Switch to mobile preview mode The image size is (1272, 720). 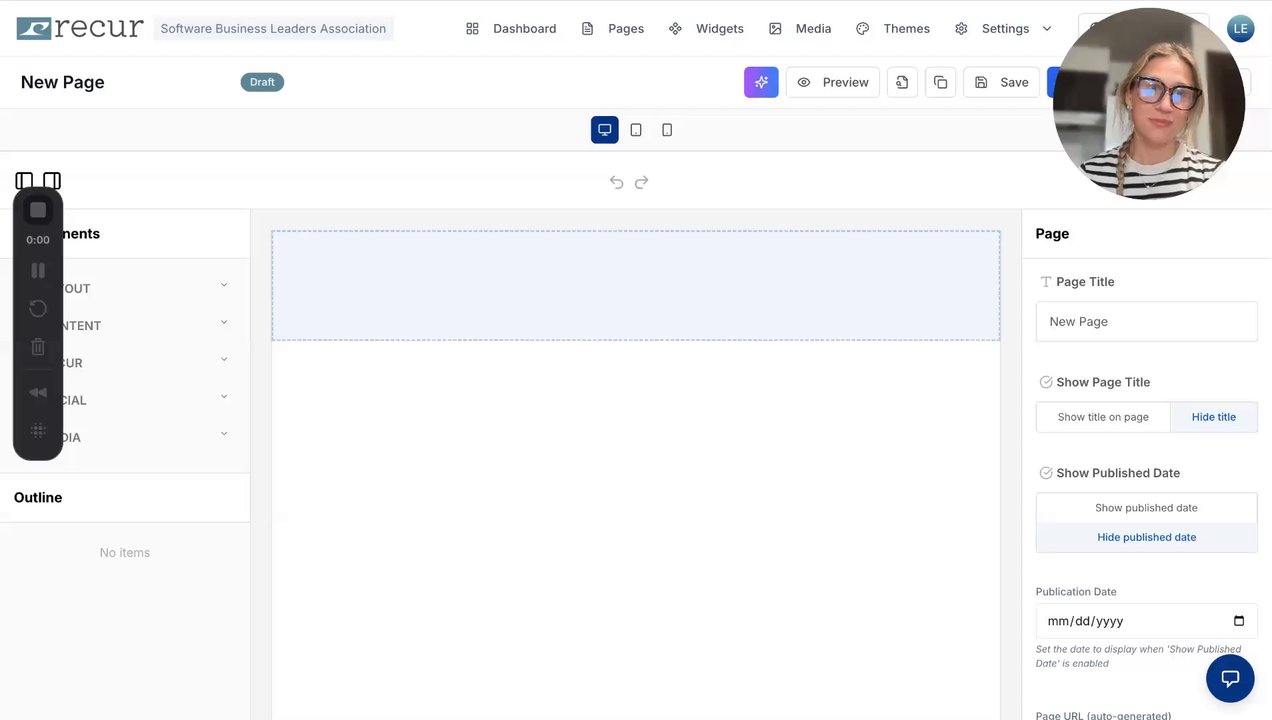(667, 130)
